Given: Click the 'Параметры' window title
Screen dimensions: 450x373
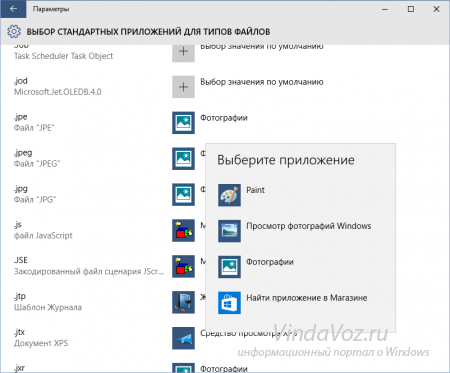Looking at the screenshot, I should 51,9.
